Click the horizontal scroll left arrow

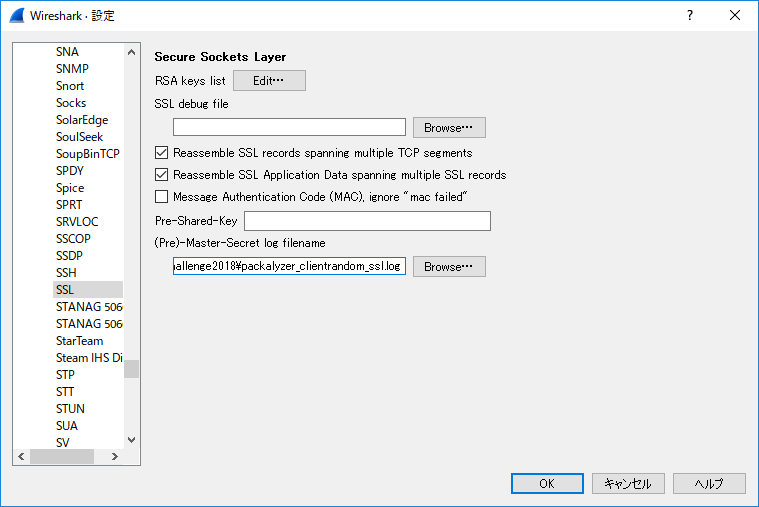[x=21, y=456]
